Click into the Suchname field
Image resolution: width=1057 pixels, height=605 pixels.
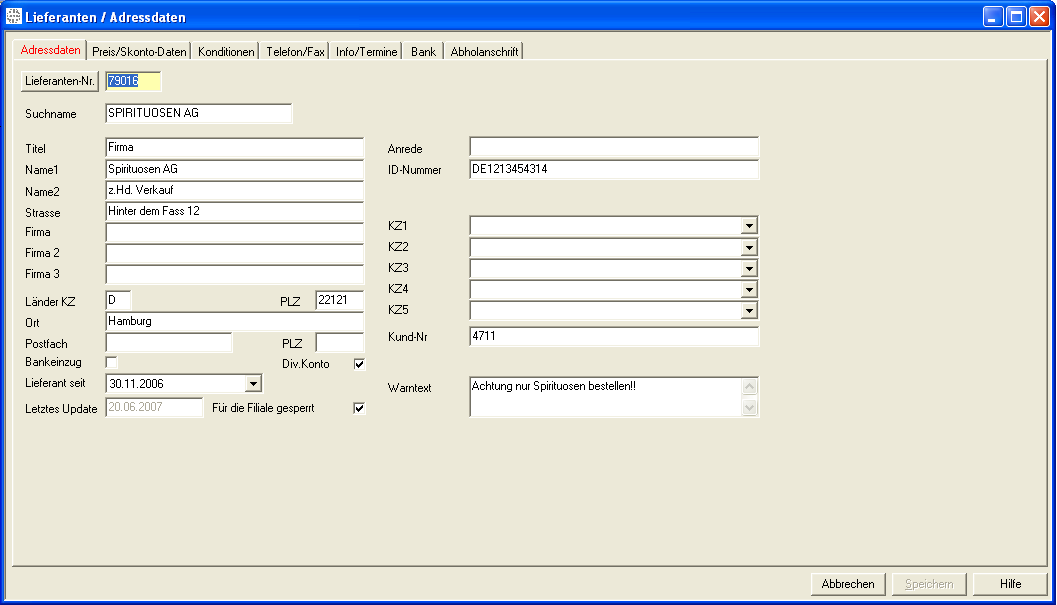point(198,114)
